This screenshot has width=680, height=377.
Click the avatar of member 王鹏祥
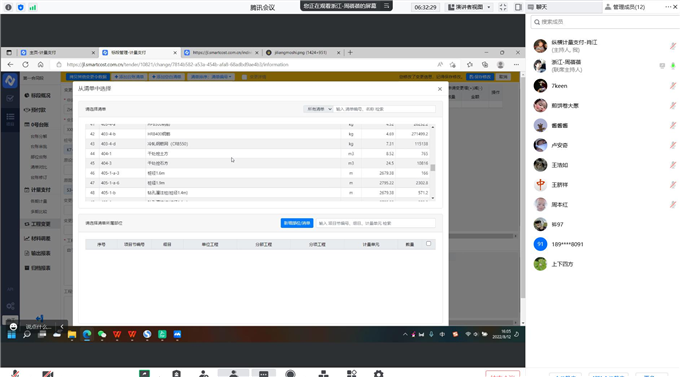tap(540, 185)
